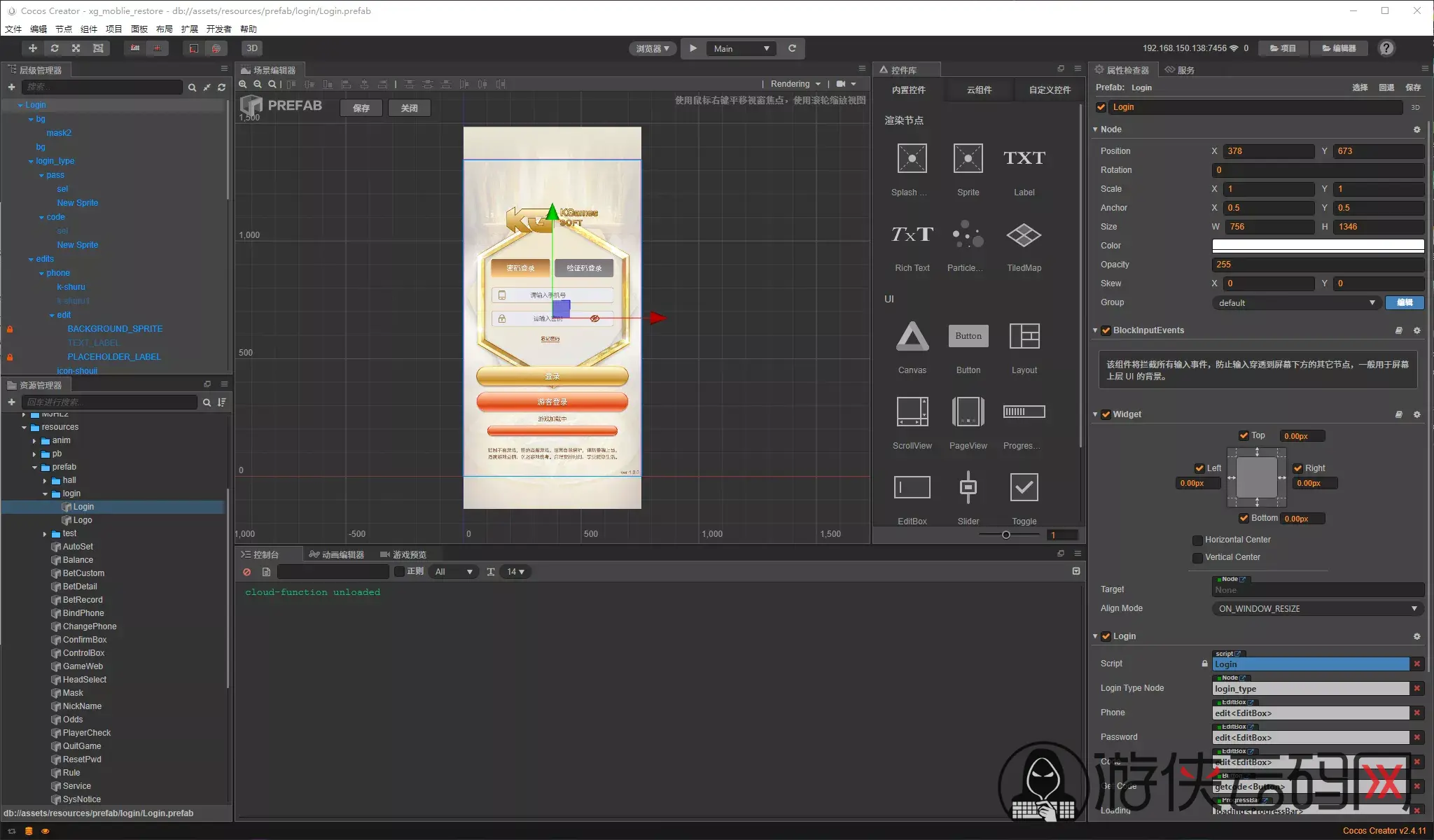This screenshot has height=840, width=1434.
Task: Click the prefab 保存 button
Action: 361,108
